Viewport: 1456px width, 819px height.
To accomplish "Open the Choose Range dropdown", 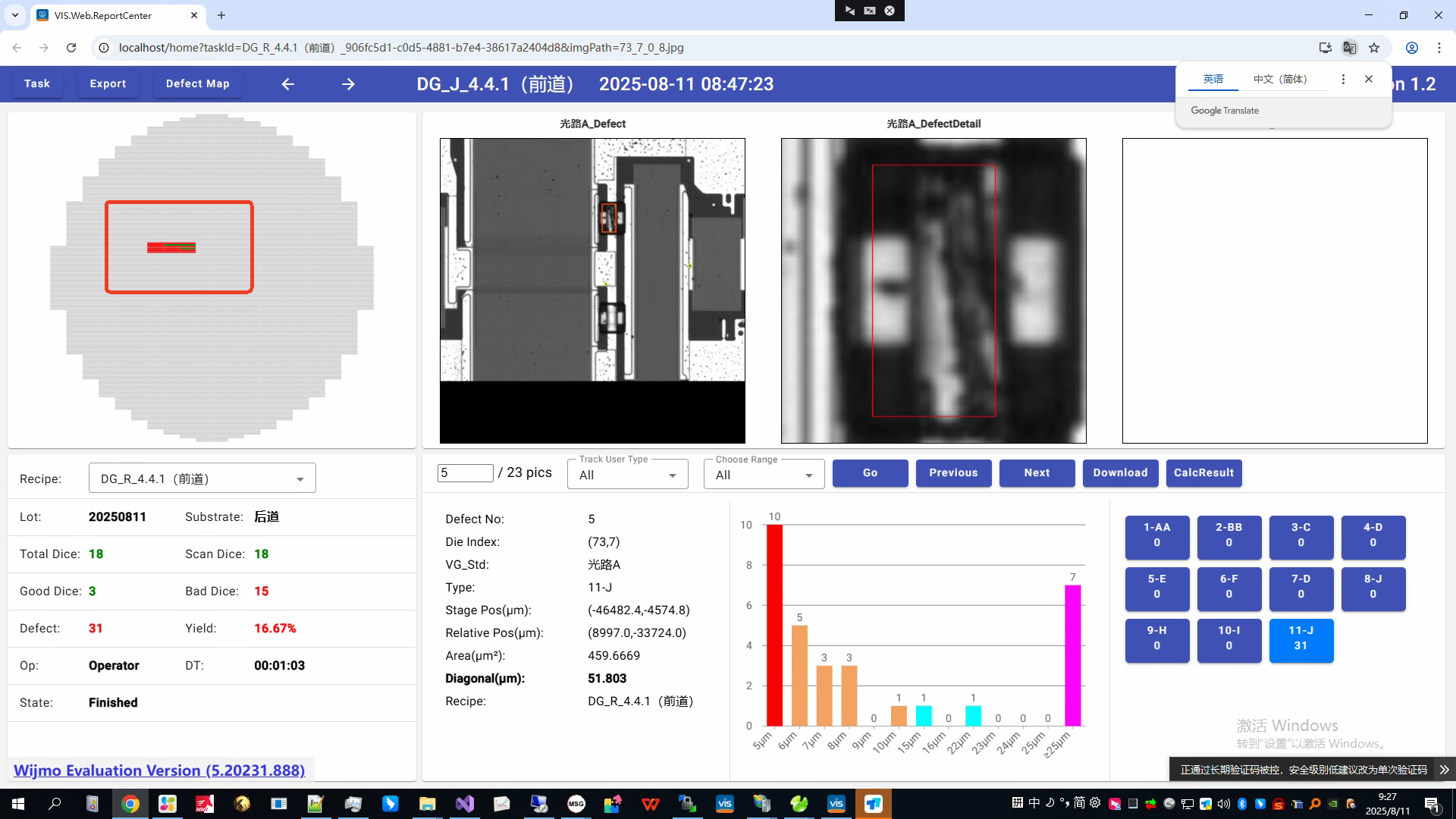I will click(764, 475).
